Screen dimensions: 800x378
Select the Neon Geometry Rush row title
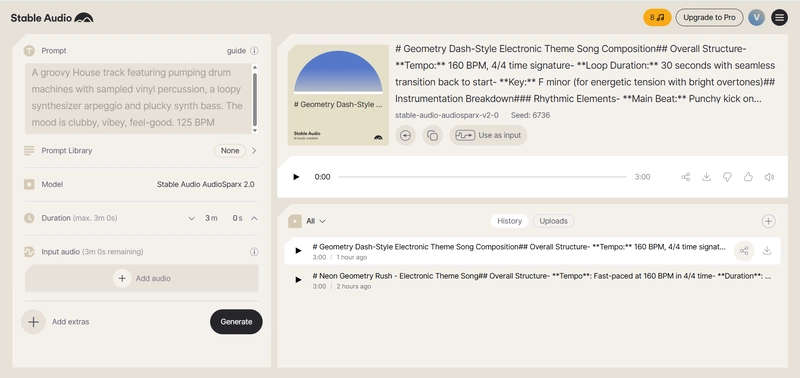(x=542, y=276)
